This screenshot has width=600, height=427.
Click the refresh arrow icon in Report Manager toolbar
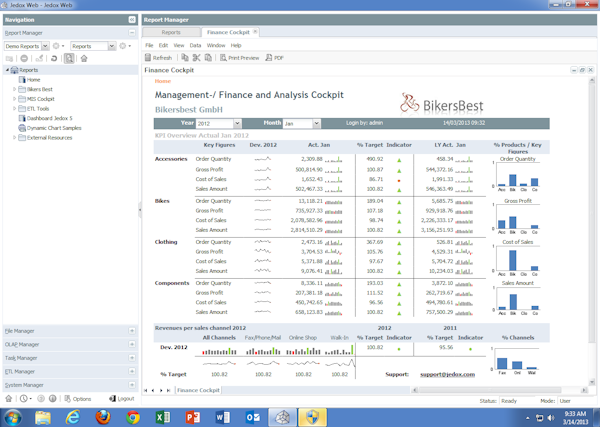pos(54,59)
